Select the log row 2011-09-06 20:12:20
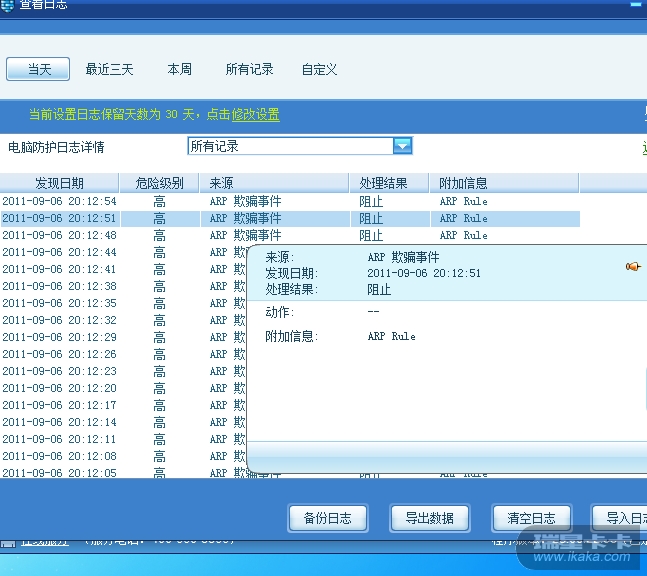Viewport: 647px width, 576px height. click(x=123, y=388)
